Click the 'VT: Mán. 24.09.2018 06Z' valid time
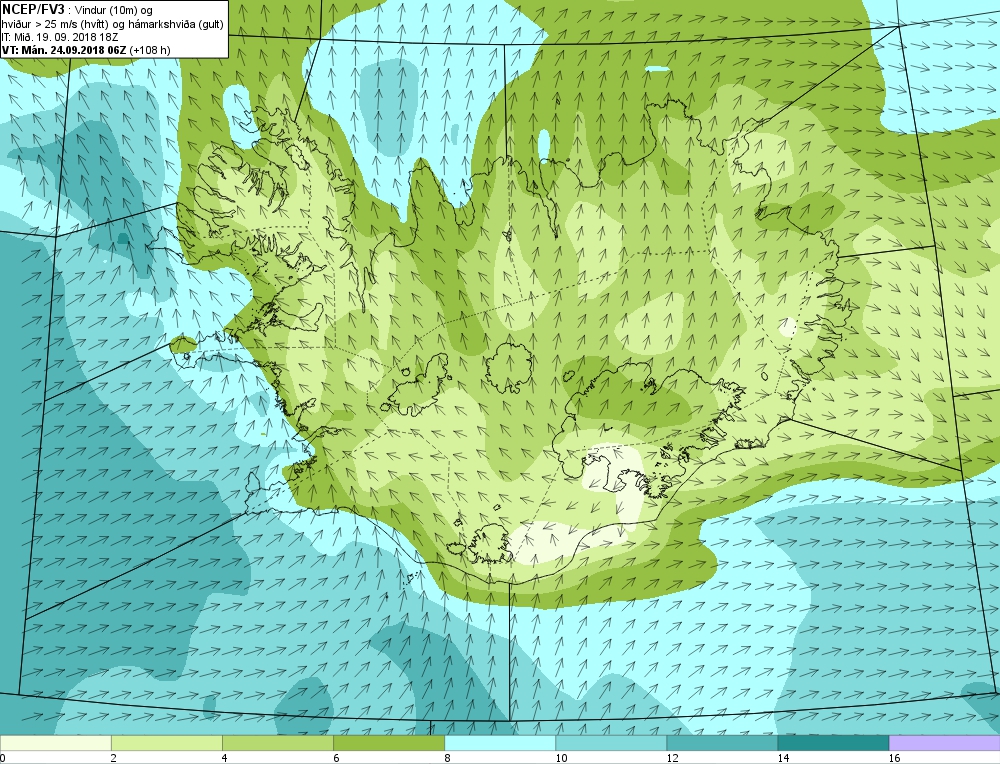This screenshot has width=1000, height=764. pyautogui.click(x=64, y=50)
